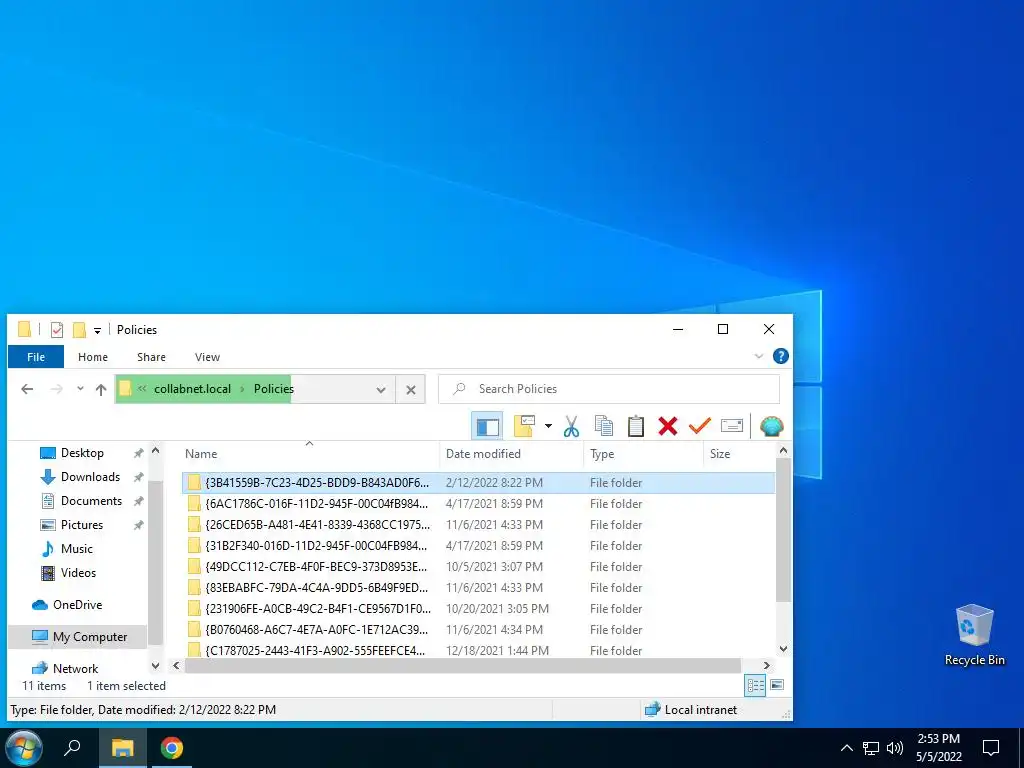The width and height of the screenshot is (1024, 768).
Task: Select folder {49DCC112-C7EB-4F0F-BEC9-373D8953E...
Action: pos(478,566)
